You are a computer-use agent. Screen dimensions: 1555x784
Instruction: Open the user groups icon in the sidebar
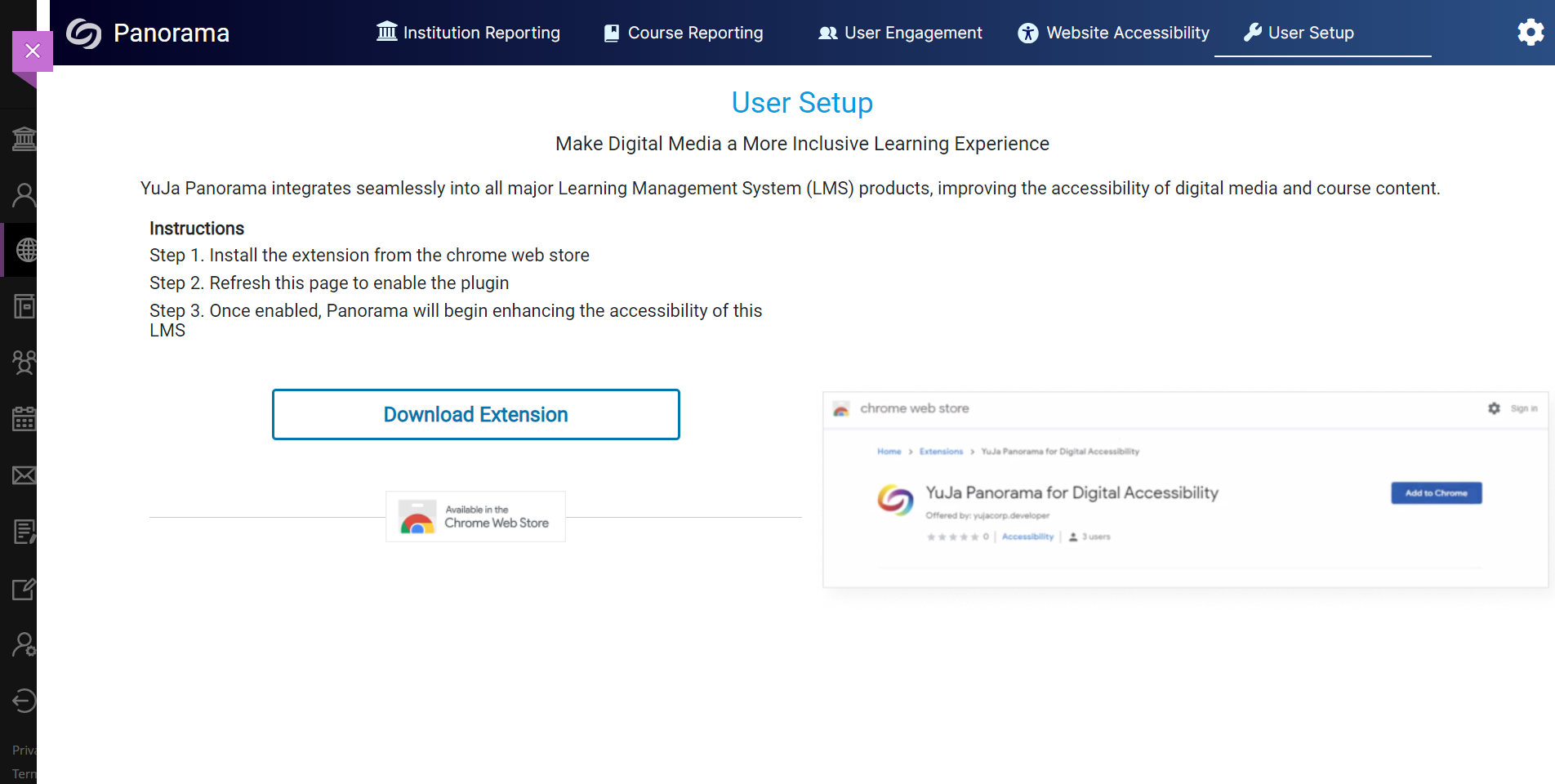[x=24, y=363]
